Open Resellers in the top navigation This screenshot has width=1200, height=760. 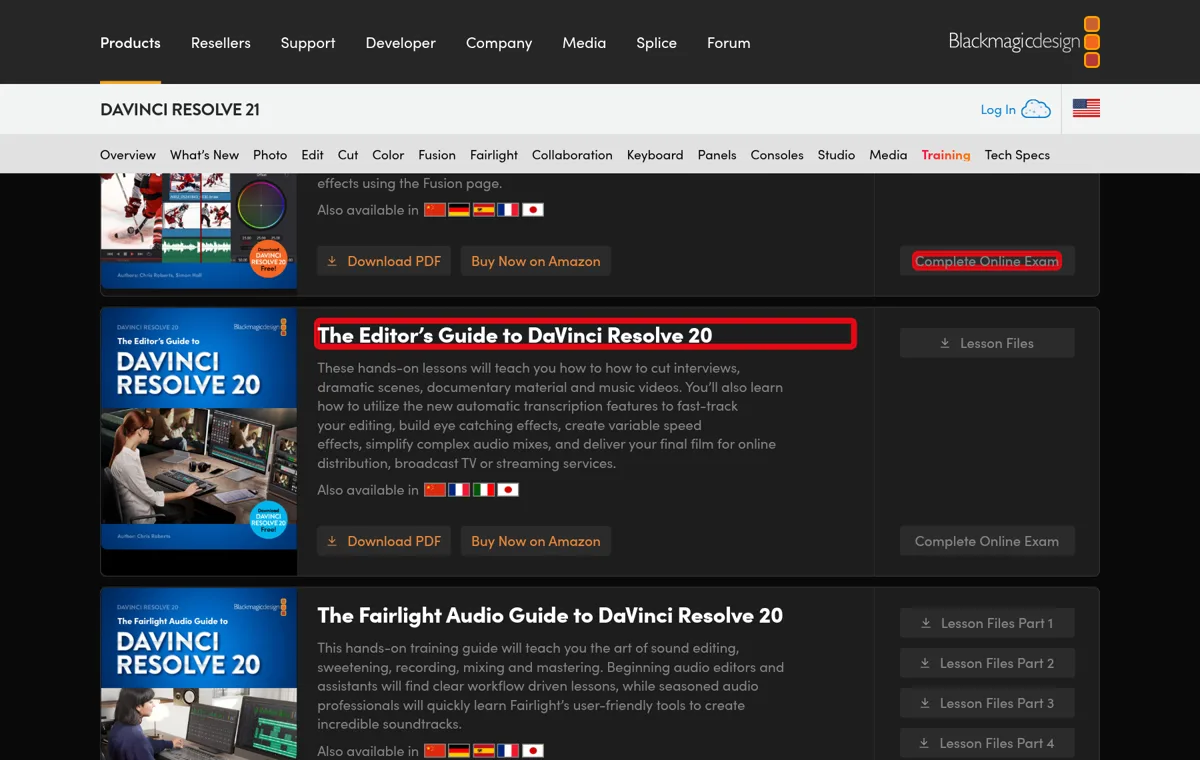pyautogui.click(x=221, y=43)
